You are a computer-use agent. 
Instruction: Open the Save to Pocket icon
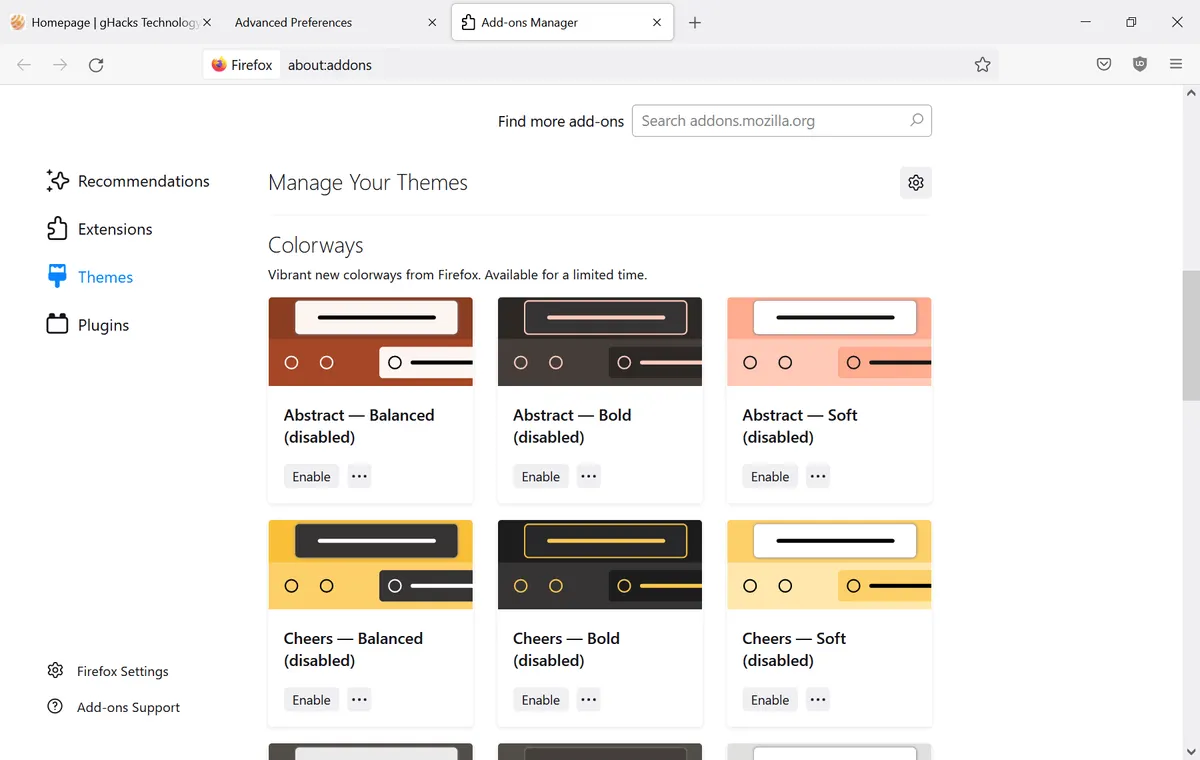coord(1104,65)
